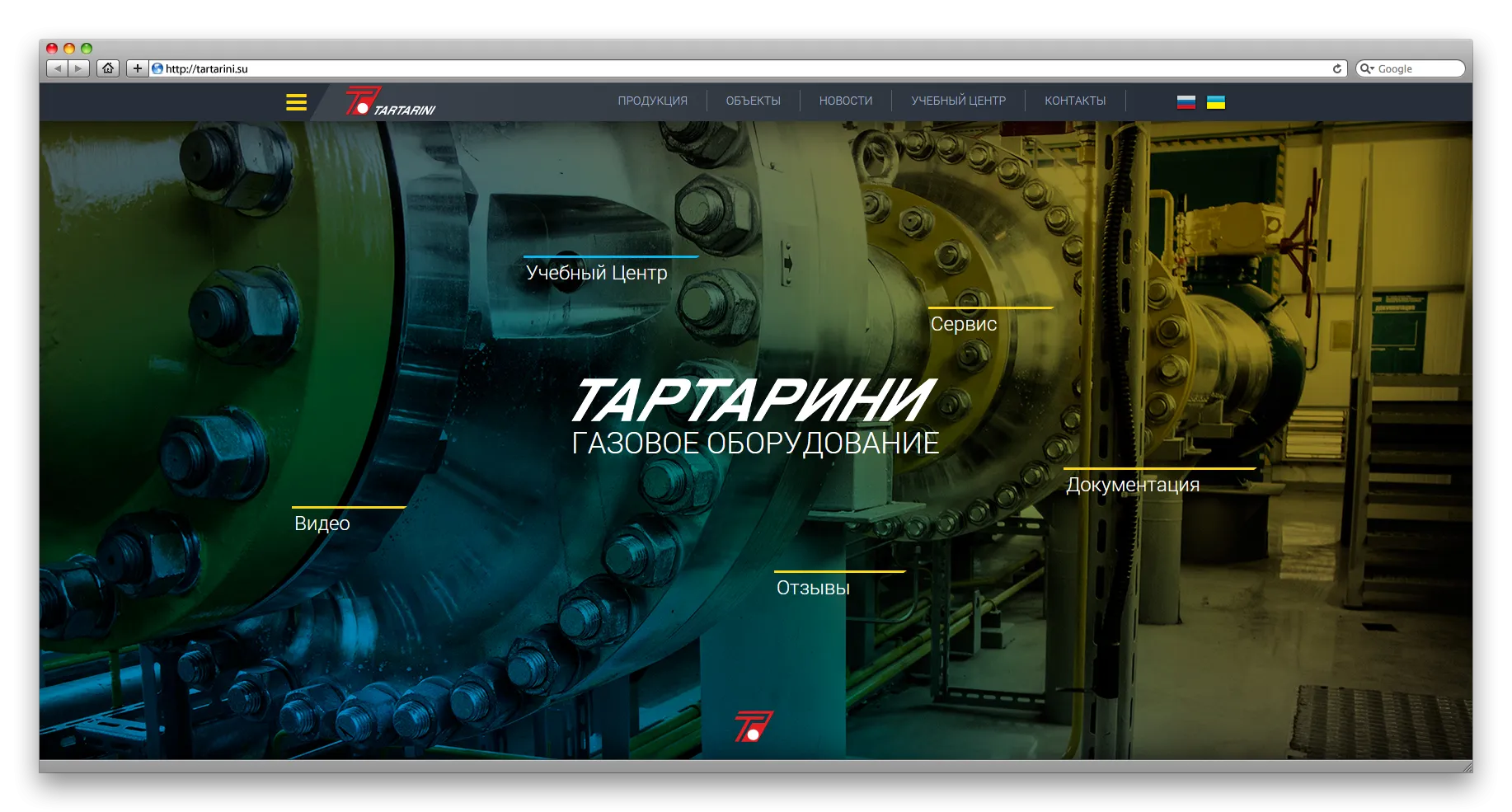Viewport: 1512px width, 812px height.
Task: Expand Google search magnifier dropdown
Action: (1367, 68)
